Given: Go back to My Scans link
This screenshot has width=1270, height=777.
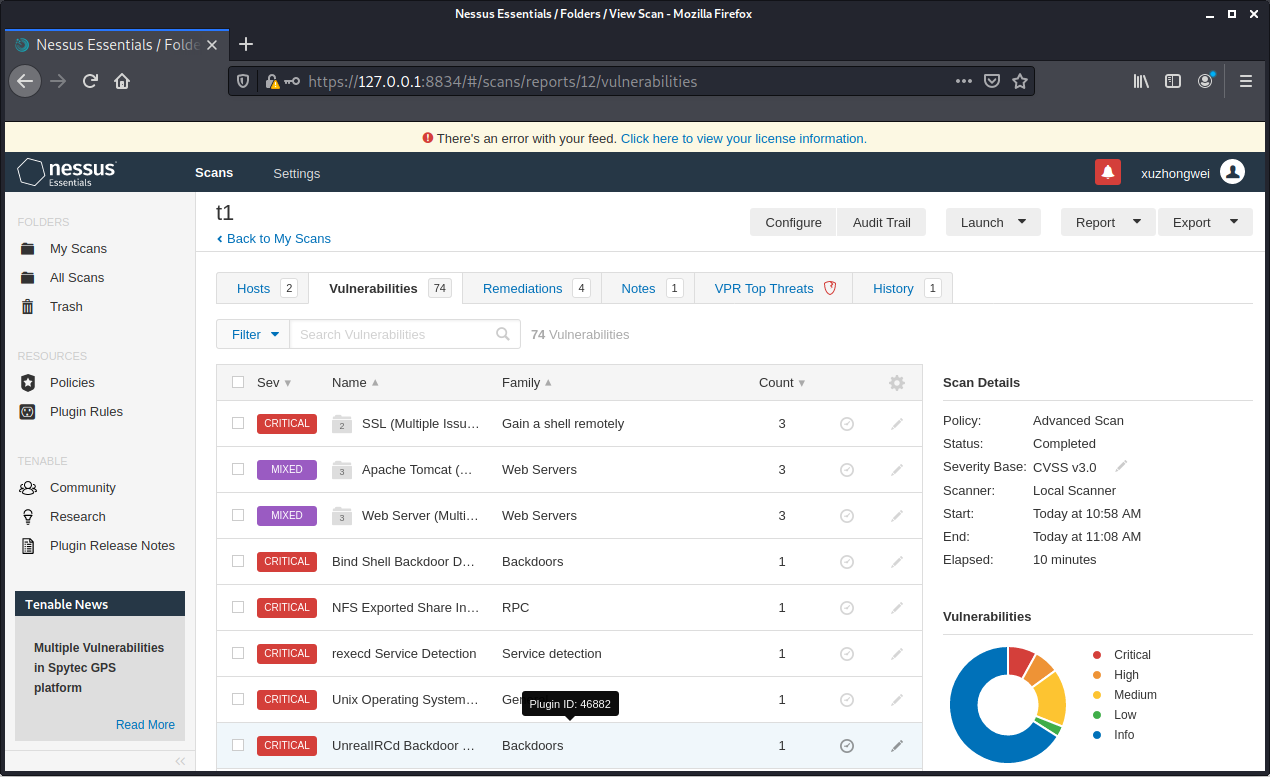Looking at the screenshot, I should coord(274,239).
